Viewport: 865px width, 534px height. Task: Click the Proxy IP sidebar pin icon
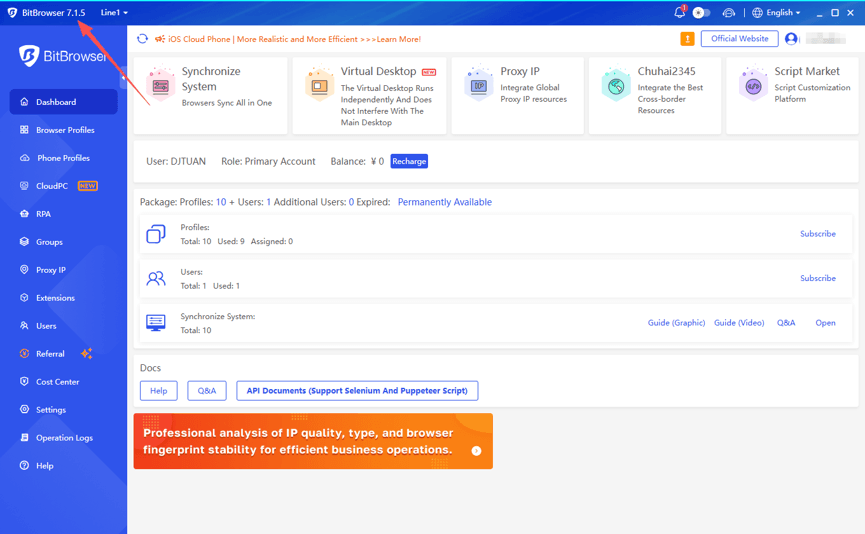pyautogui.click(x=24, y=270)
